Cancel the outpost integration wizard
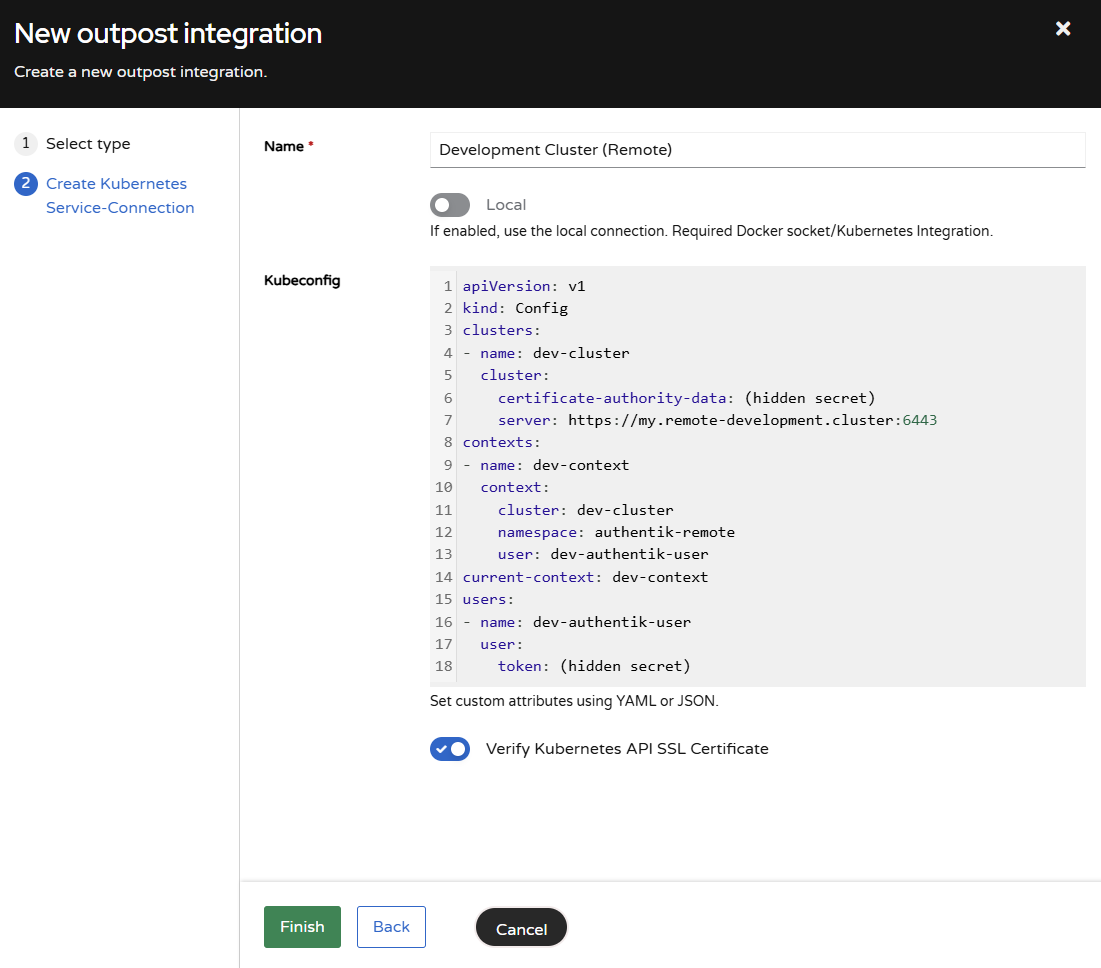This screenshot has width=1101, height=968. tap(521, 928)
